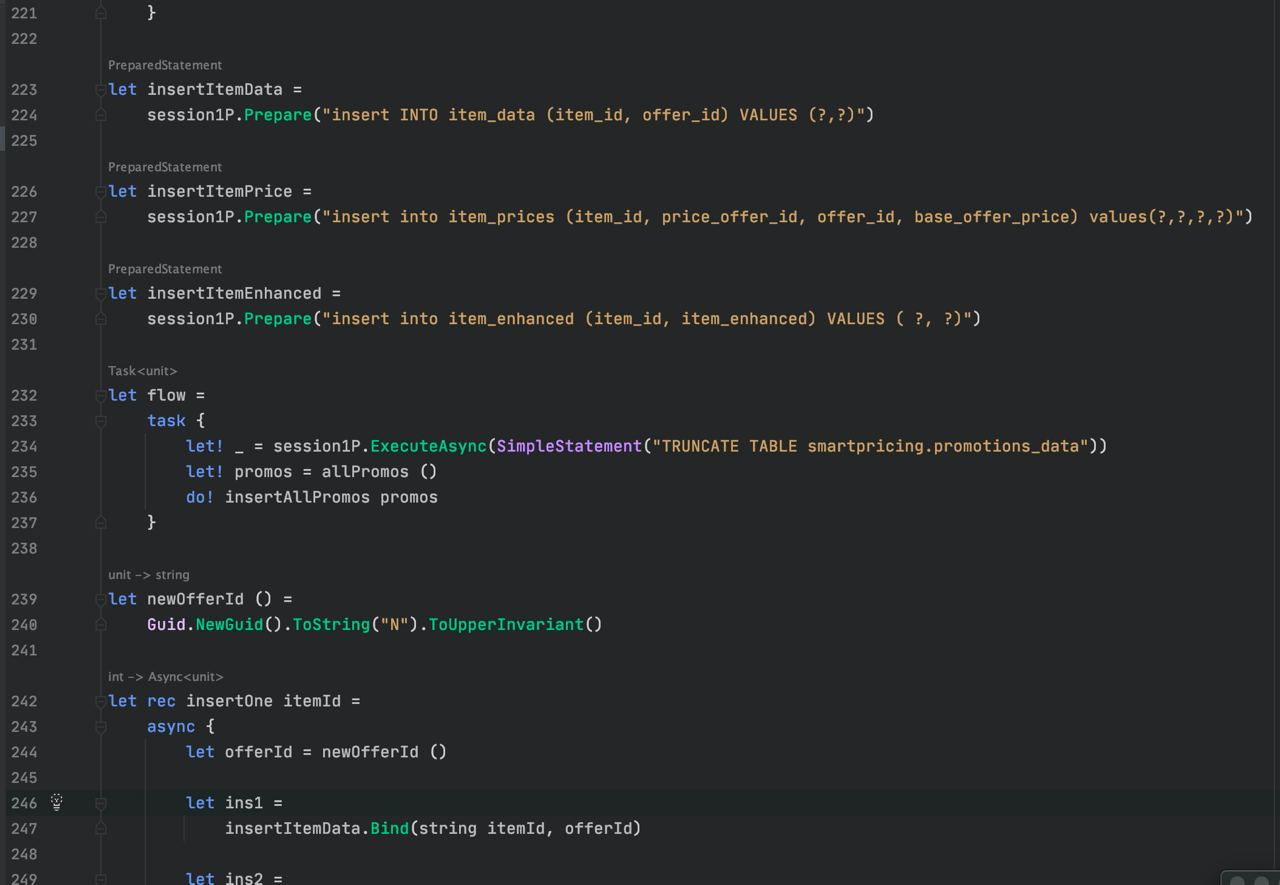Viewport: 1280px width, 885px height.
Task: Click the 'unit -> string' type hint
Action: point(148,575)
